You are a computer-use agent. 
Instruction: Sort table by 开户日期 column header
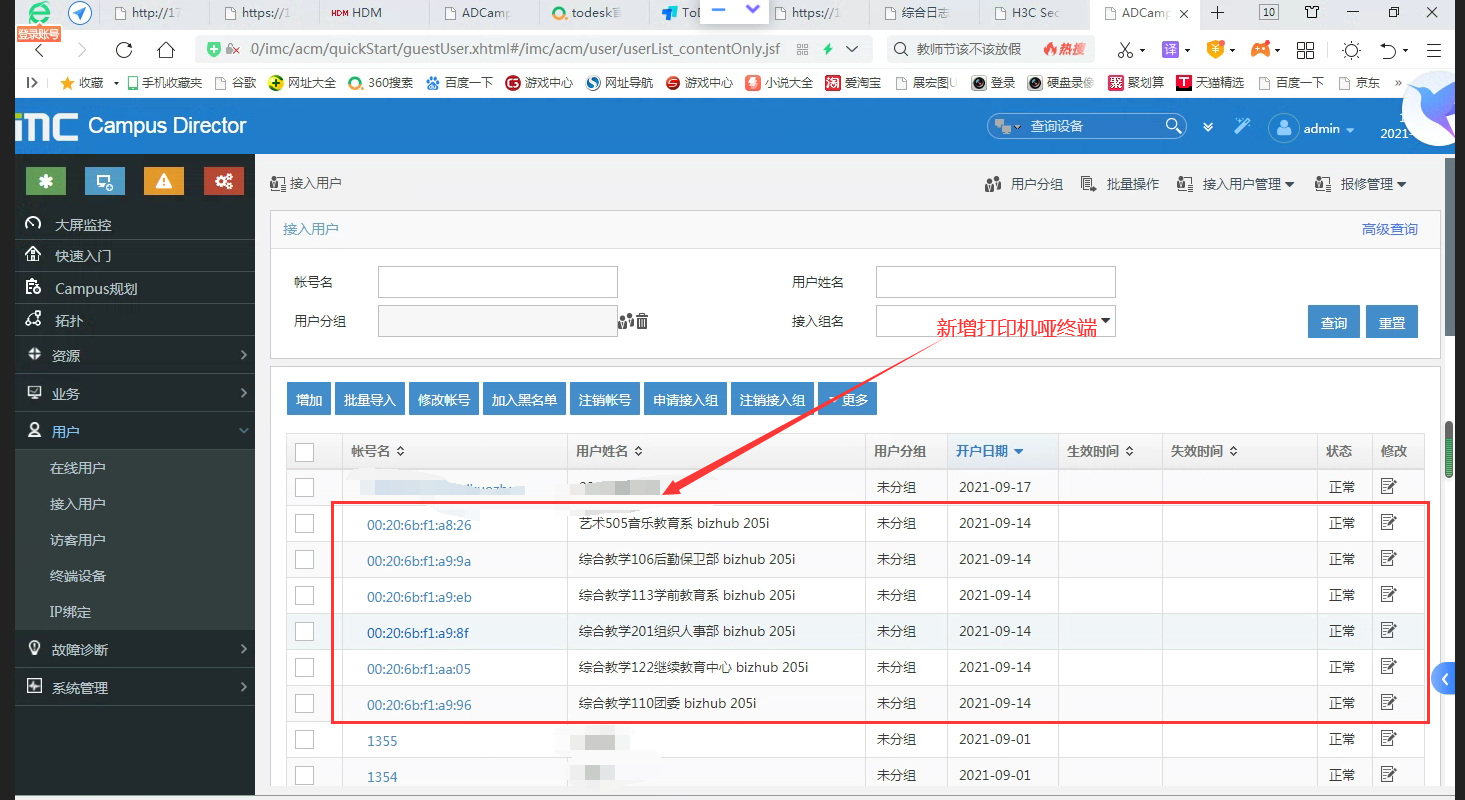pos(989,451)
